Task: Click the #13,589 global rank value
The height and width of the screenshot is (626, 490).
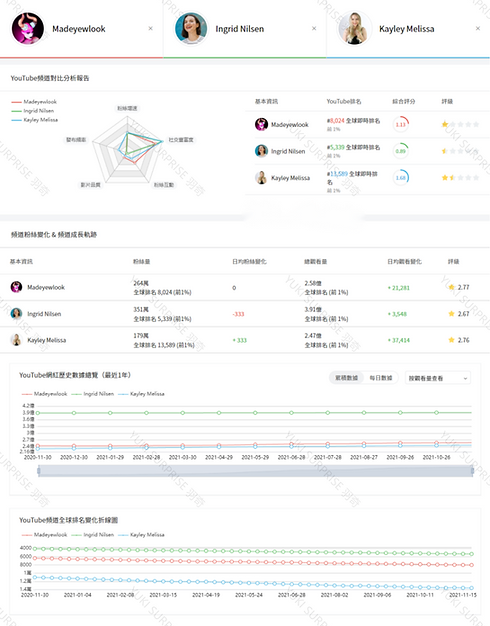Action: click(337, 174)
